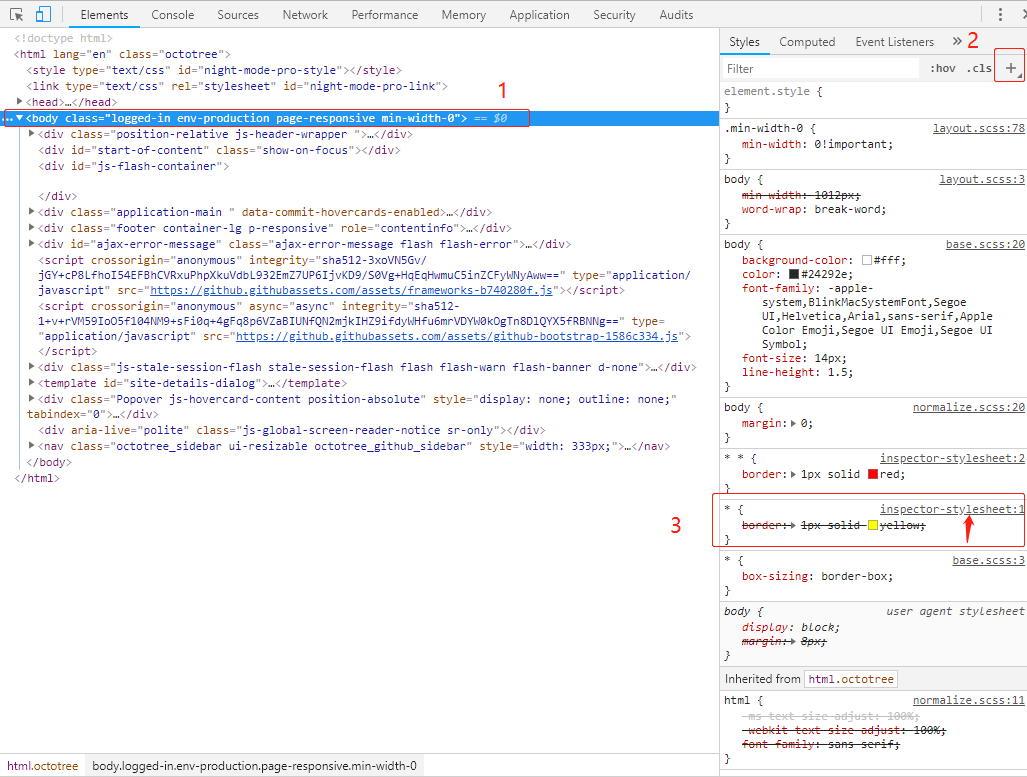Expand the ajax-error-message div
Screen dimensions: 1027x777
coord(31,244)
